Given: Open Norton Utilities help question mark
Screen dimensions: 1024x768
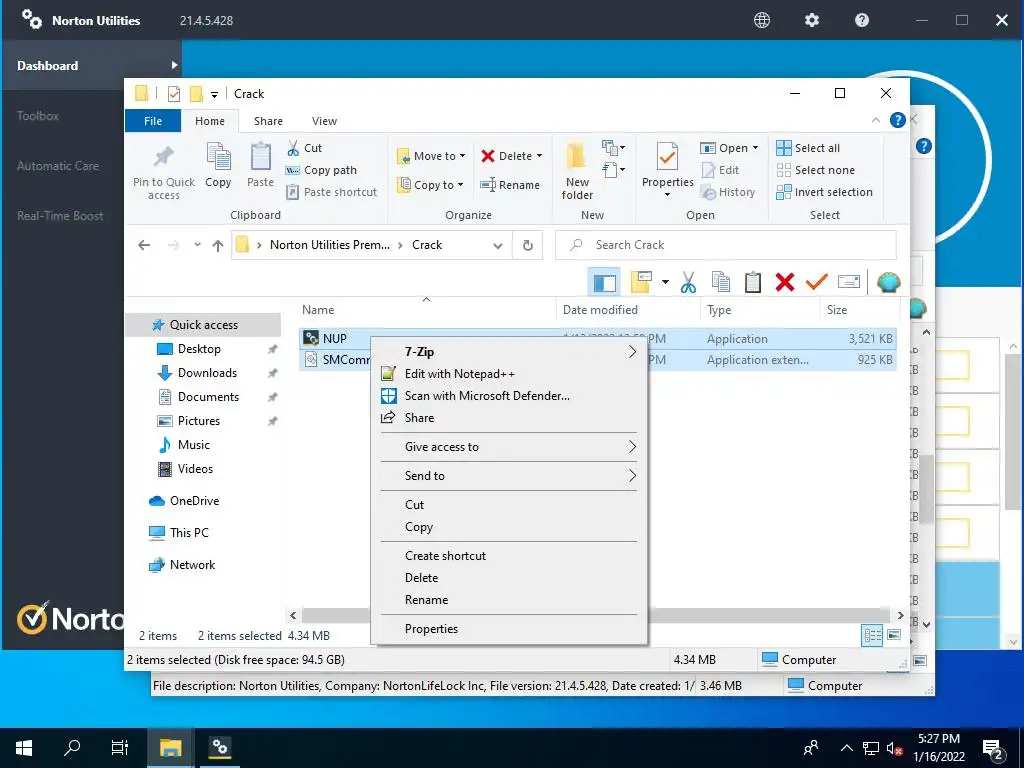Looking at the screenshot, I should (x=862, y=20).
